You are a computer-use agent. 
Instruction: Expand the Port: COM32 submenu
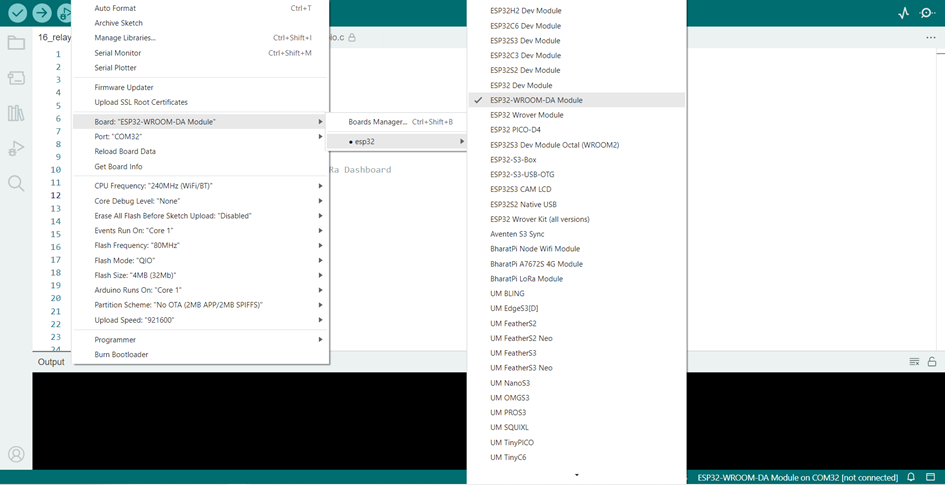[x=201, y=137]
